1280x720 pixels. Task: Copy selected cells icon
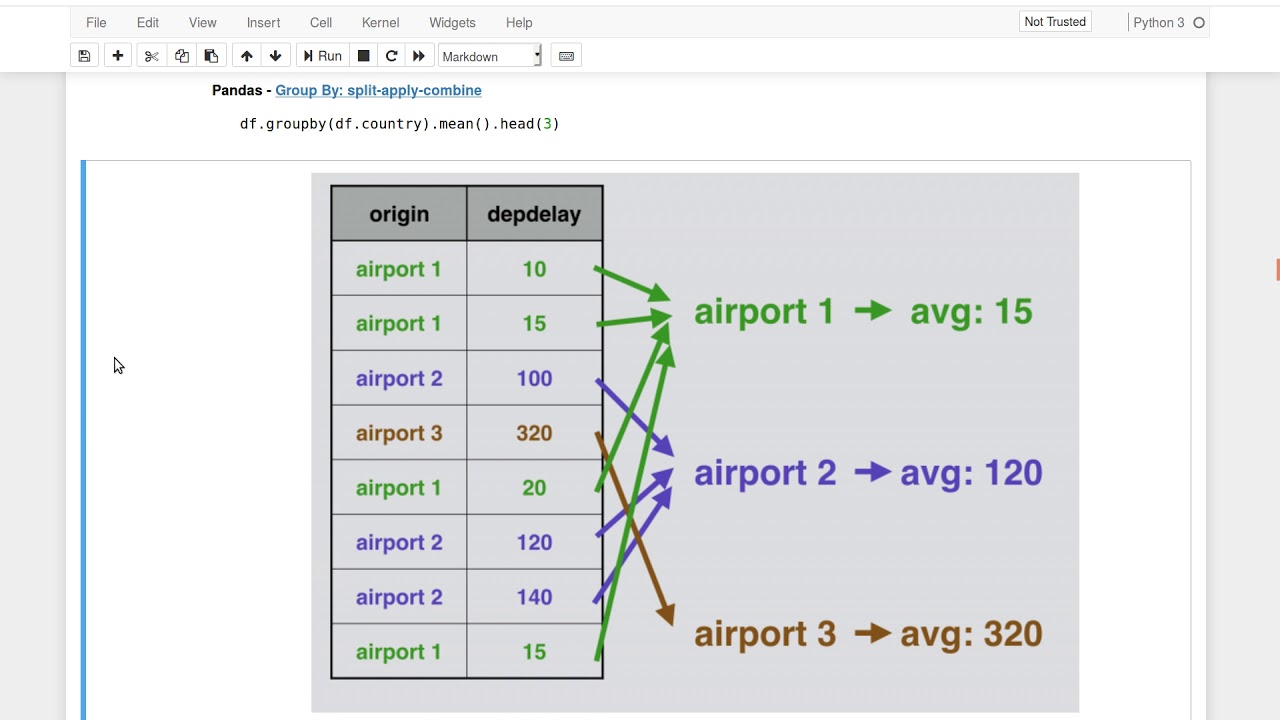pyautogui.click(x=181, y=56)
